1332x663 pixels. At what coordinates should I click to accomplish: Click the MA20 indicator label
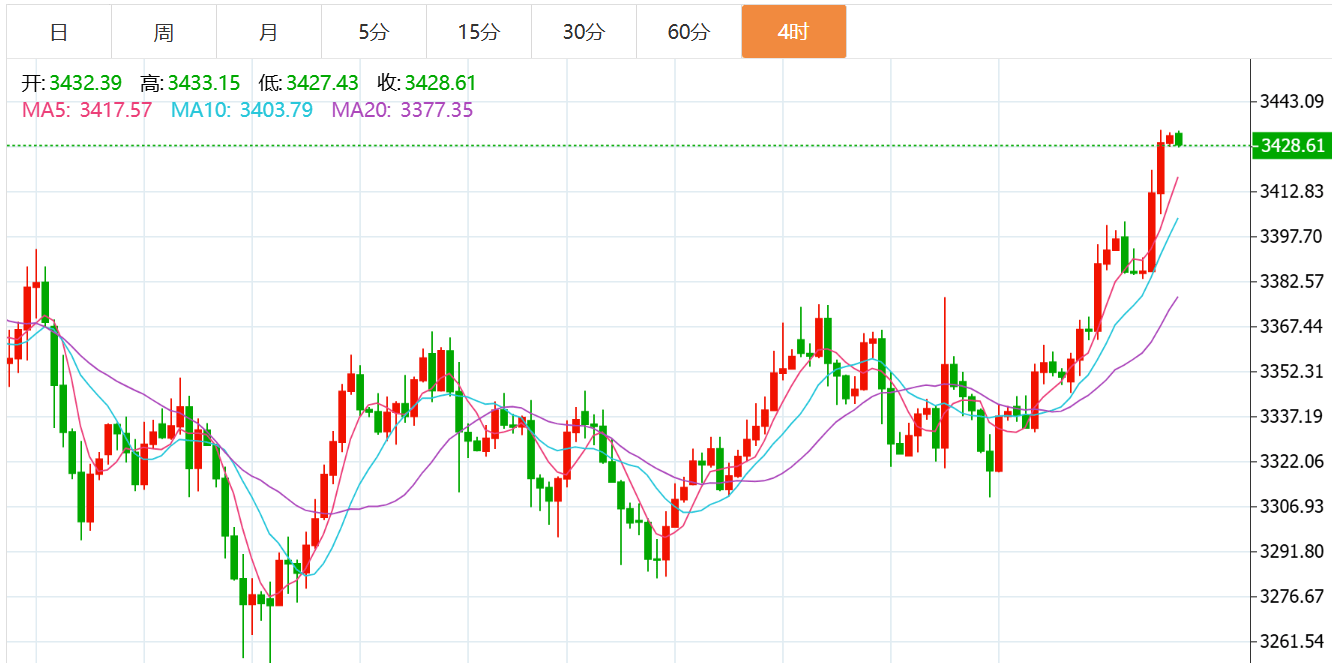click(x=402, y=110)
